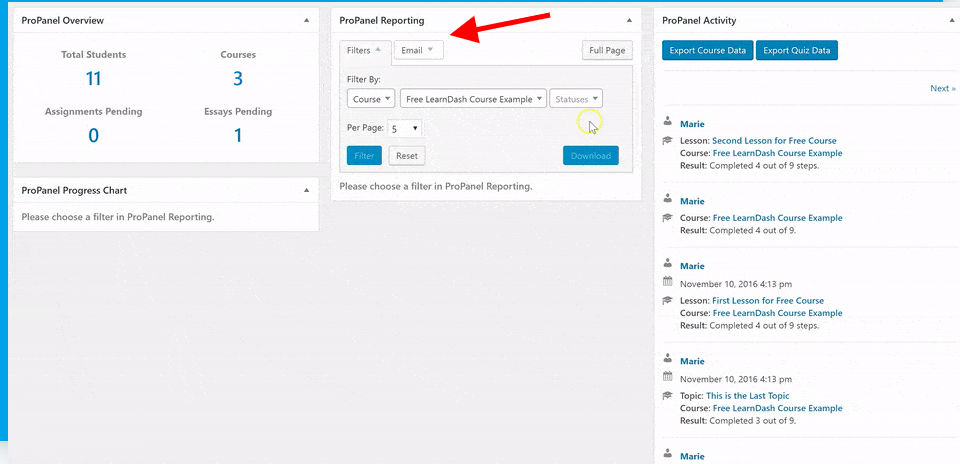The image size is (960, 464).
Task: Click calendar icon next to first November 10 date
Action: (667, 282)
